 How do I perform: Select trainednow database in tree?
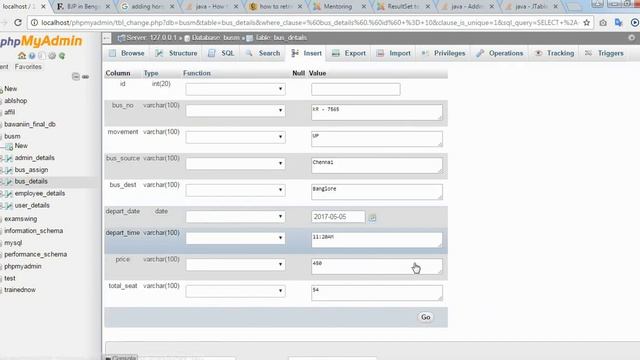(x=20, y=290)
